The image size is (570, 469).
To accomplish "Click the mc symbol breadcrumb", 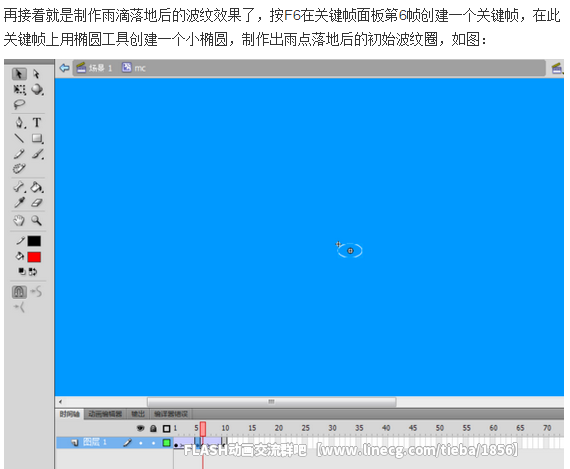I will coord(134,68).
